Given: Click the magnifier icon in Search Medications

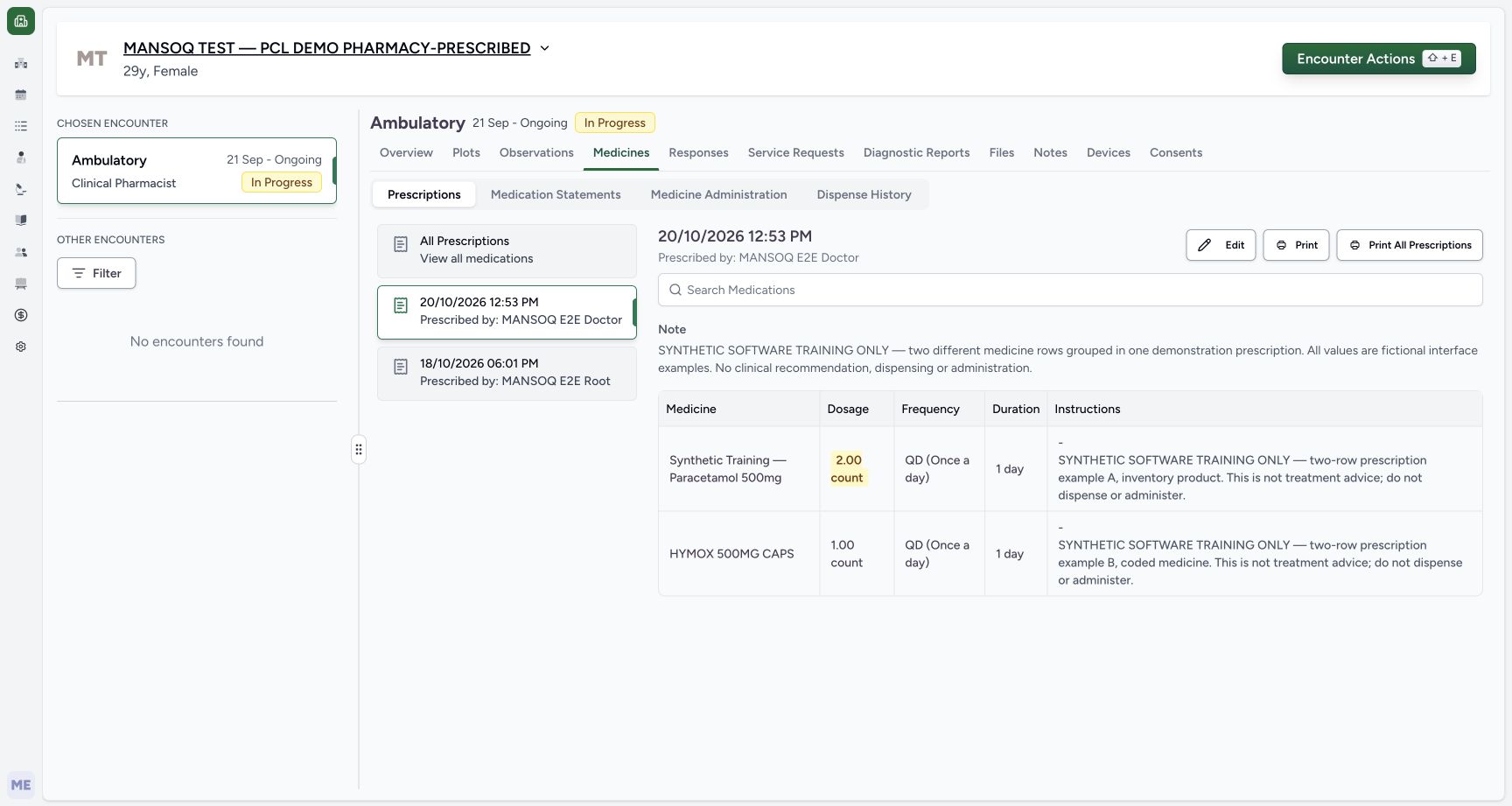Looking at the screenshot, I should tap(675, 290).
